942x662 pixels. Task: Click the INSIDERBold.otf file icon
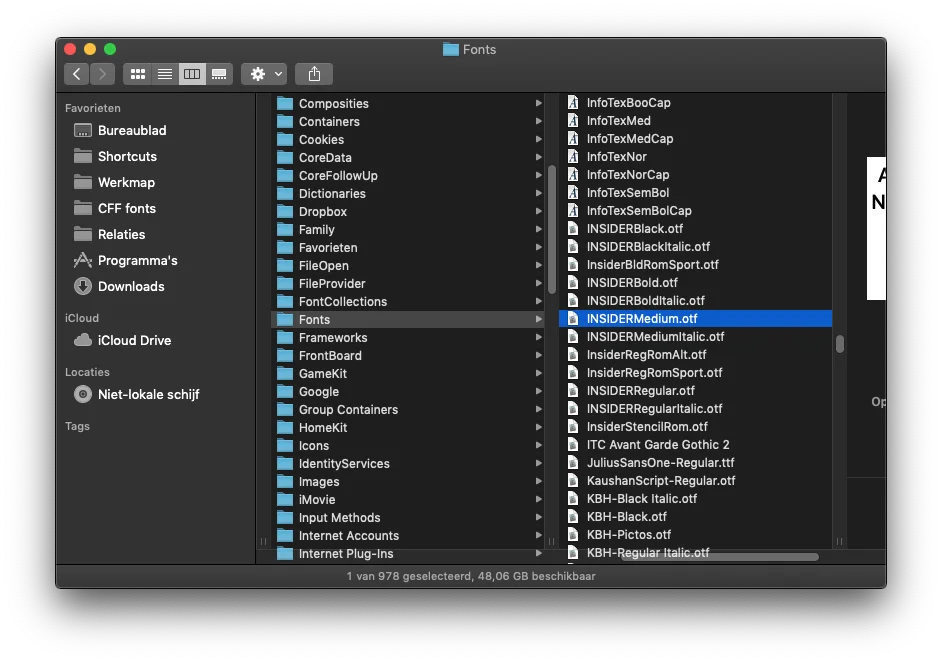click(x=573, y=283)
